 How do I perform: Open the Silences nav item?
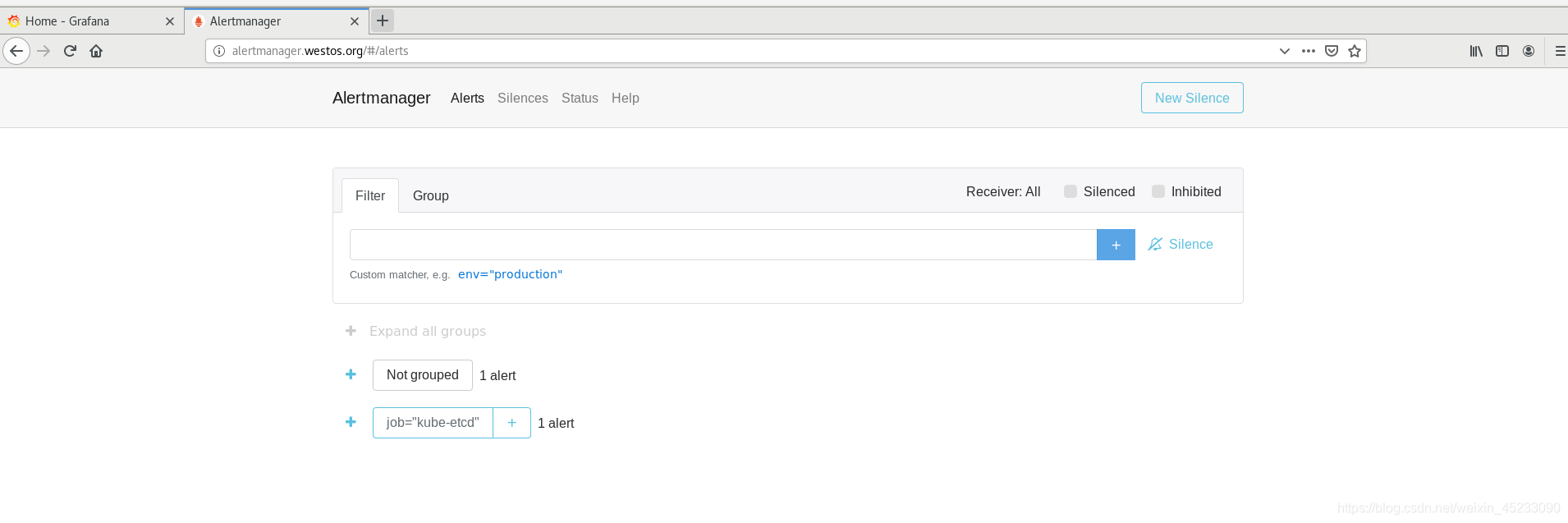pos(523,98)
